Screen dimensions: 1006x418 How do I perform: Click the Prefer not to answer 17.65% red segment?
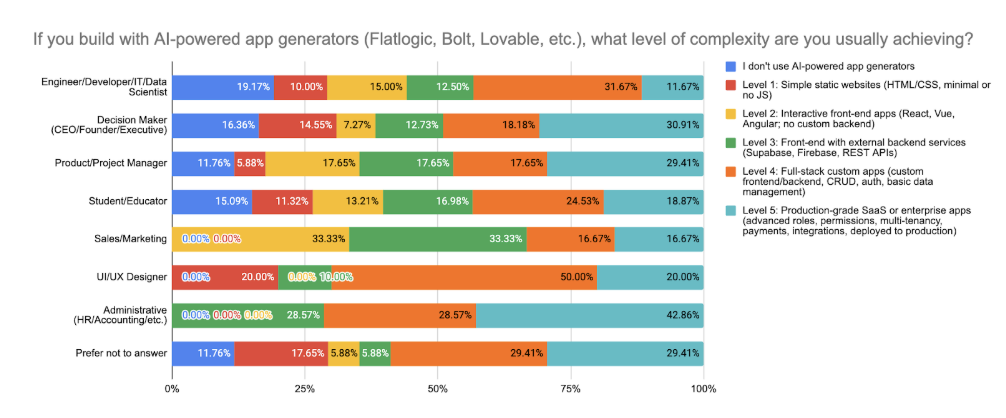point(281,353)
